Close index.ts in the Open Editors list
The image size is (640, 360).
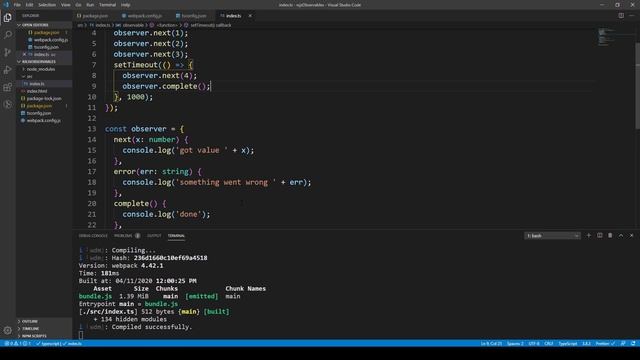(x=24, y=54)
